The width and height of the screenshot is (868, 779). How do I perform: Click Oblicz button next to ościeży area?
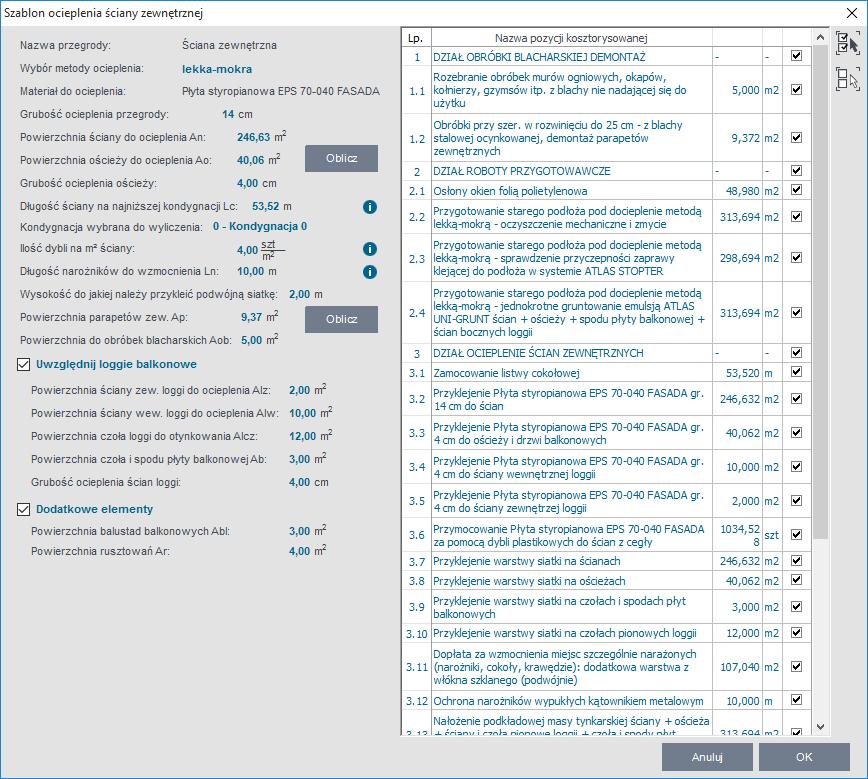[342, 158]
